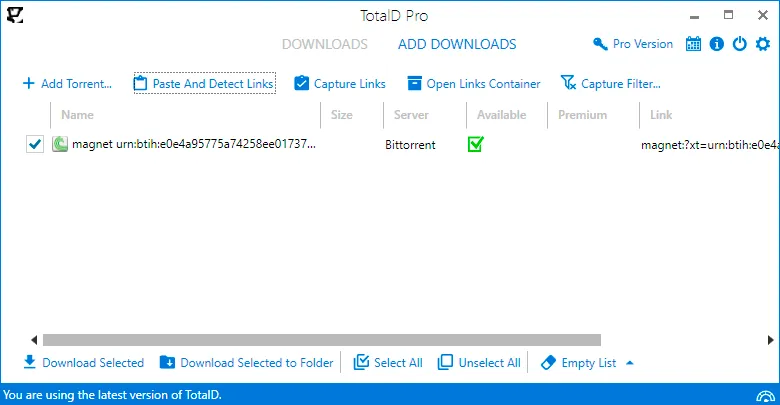Click the Capture Links button
Screen dimensions: 780x405
(x=340, y=84)
